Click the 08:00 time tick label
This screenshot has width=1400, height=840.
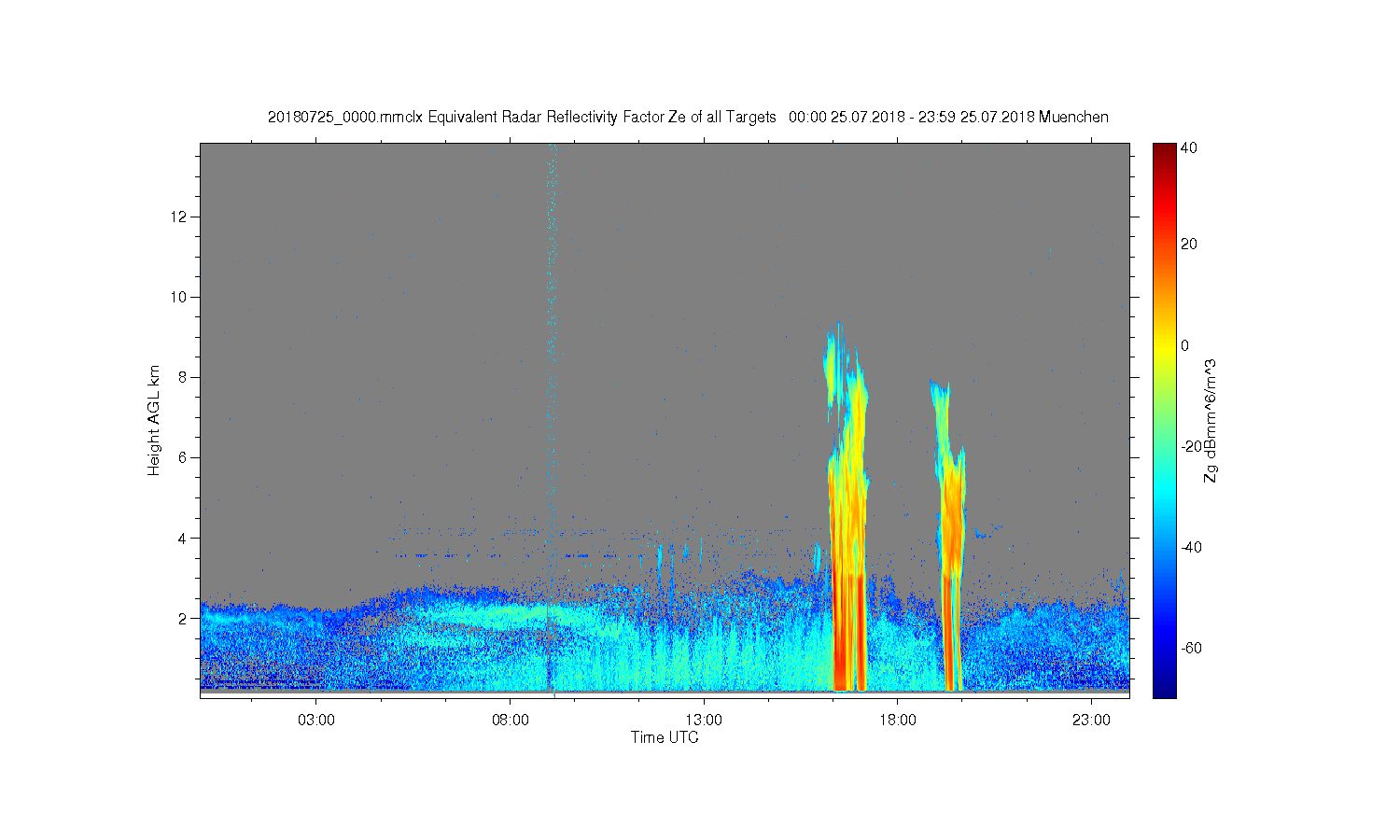pyautogui.click(x=511, y=721)
